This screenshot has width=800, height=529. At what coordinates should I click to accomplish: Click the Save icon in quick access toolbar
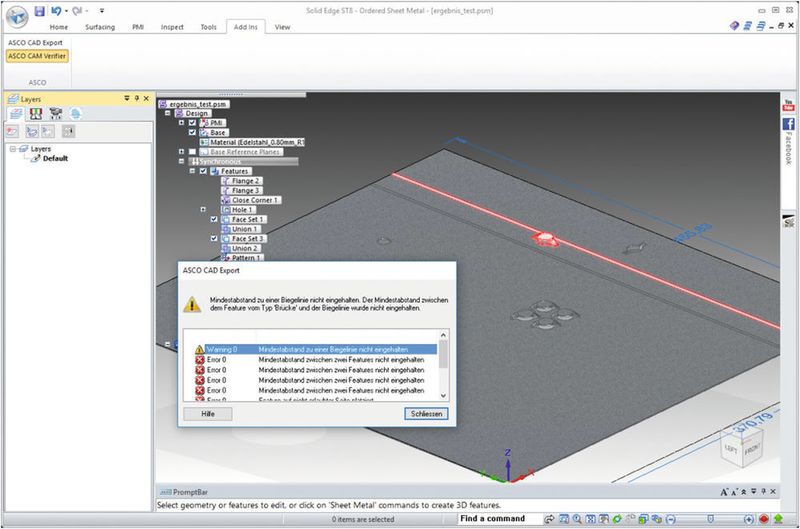point(39,11)
